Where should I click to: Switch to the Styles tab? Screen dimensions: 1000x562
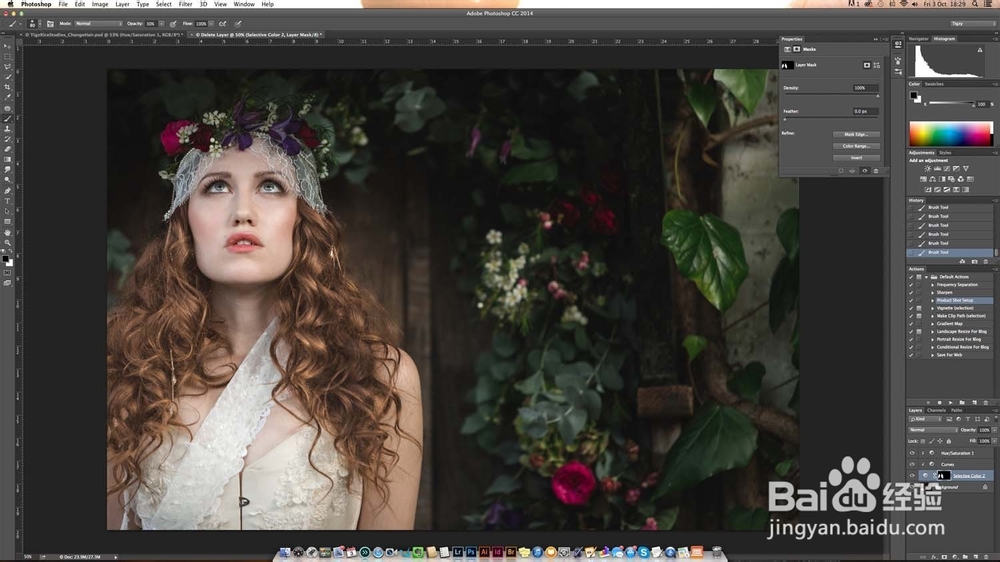(x=945, y=152)
